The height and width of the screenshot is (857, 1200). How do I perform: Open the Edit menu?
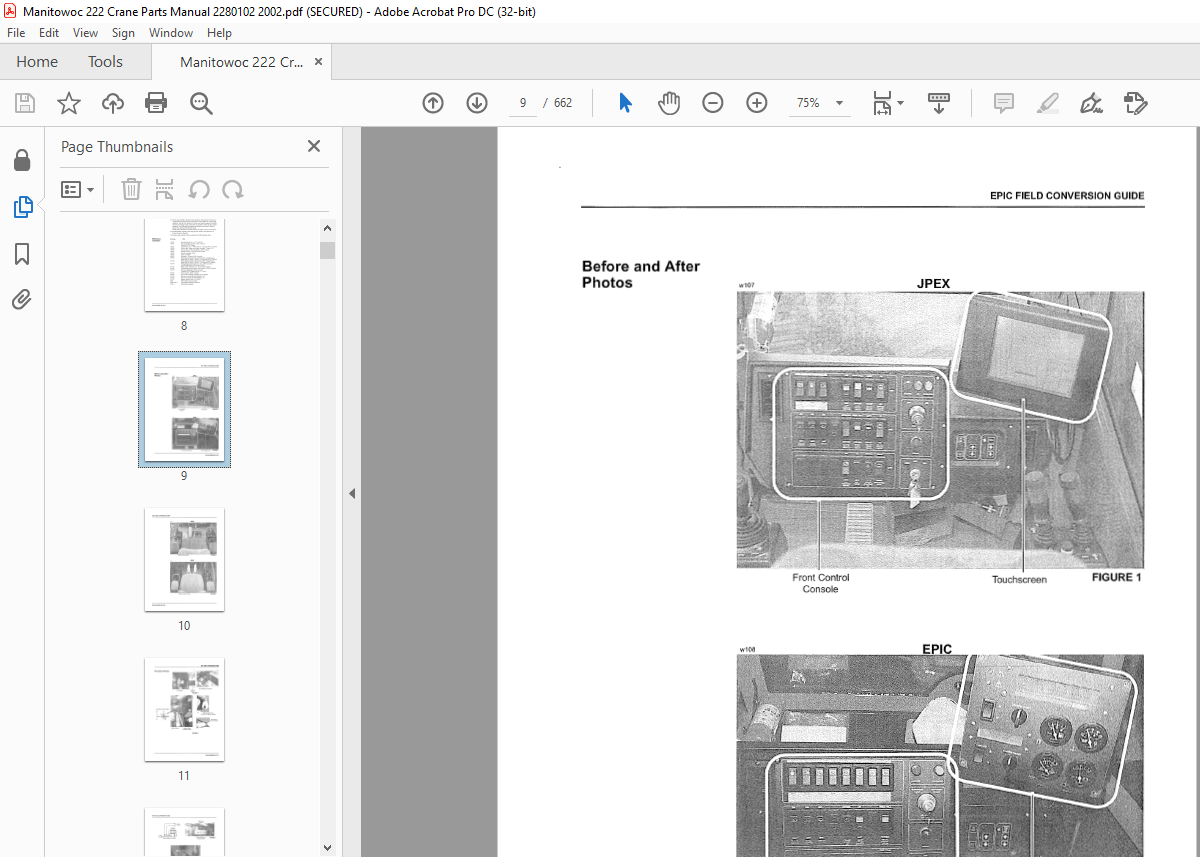tap(50, 33)
